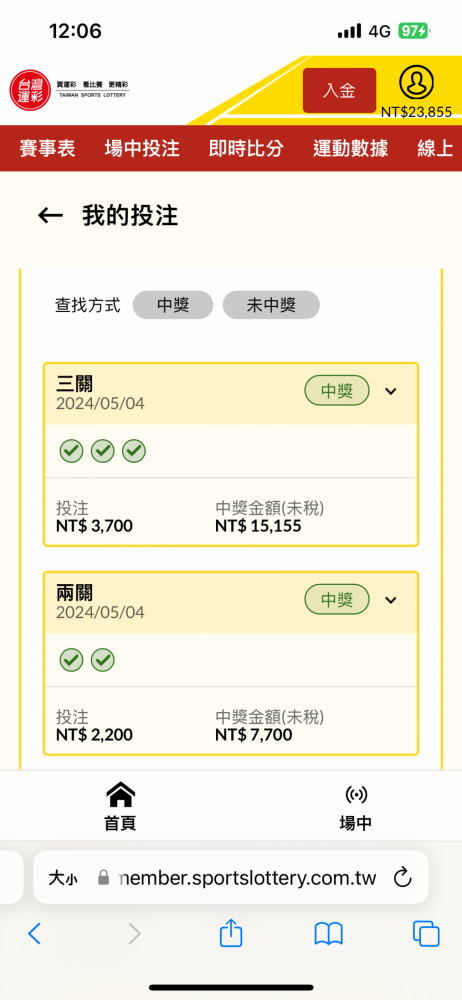The height and width of the screenshot is (1000, 462).
Task: Tap the Taiwan Sports Lottery logo
Action: click(70, 90)
